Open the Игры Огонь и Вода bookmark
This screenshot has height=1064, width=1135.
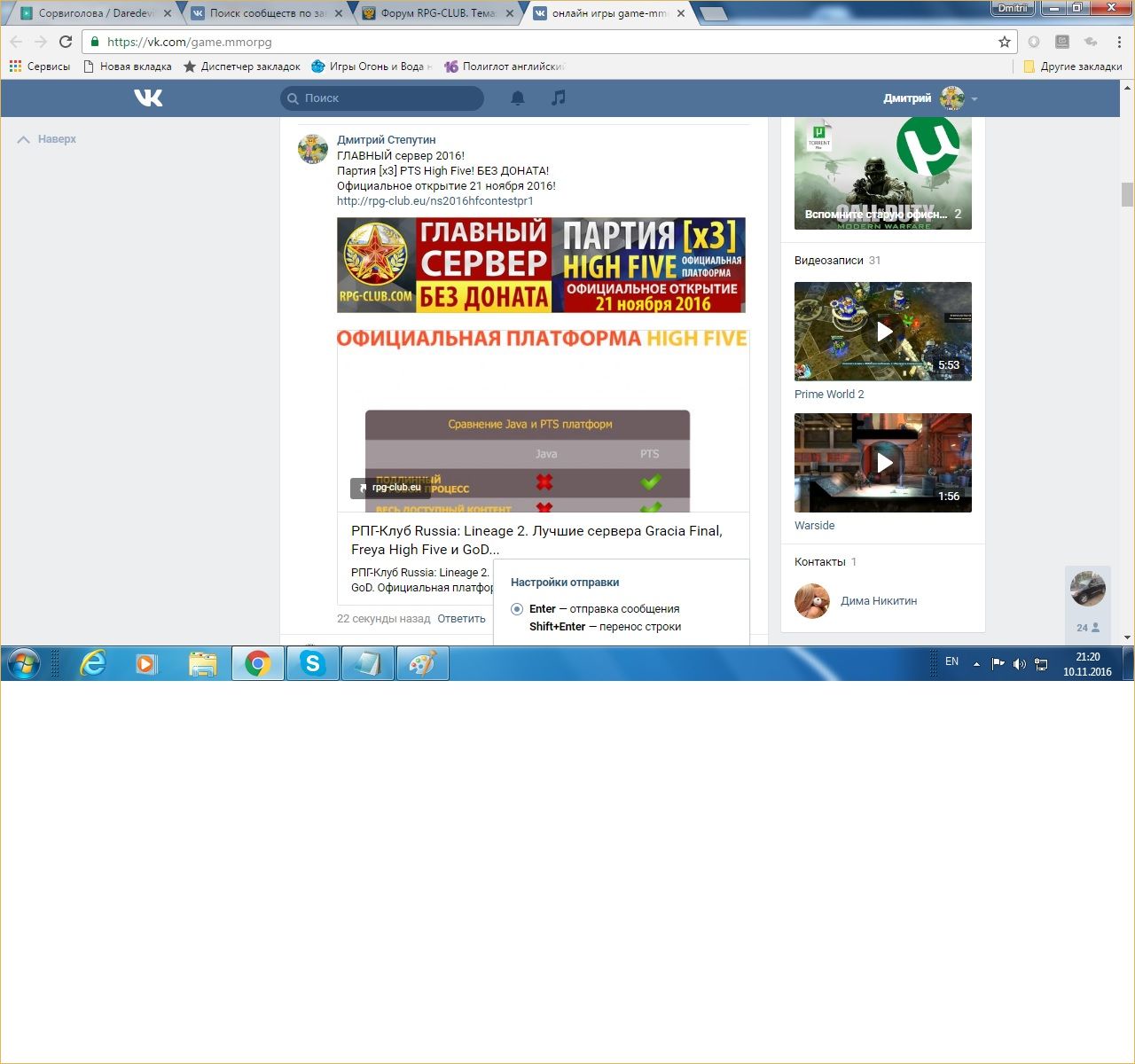[372, 66]
